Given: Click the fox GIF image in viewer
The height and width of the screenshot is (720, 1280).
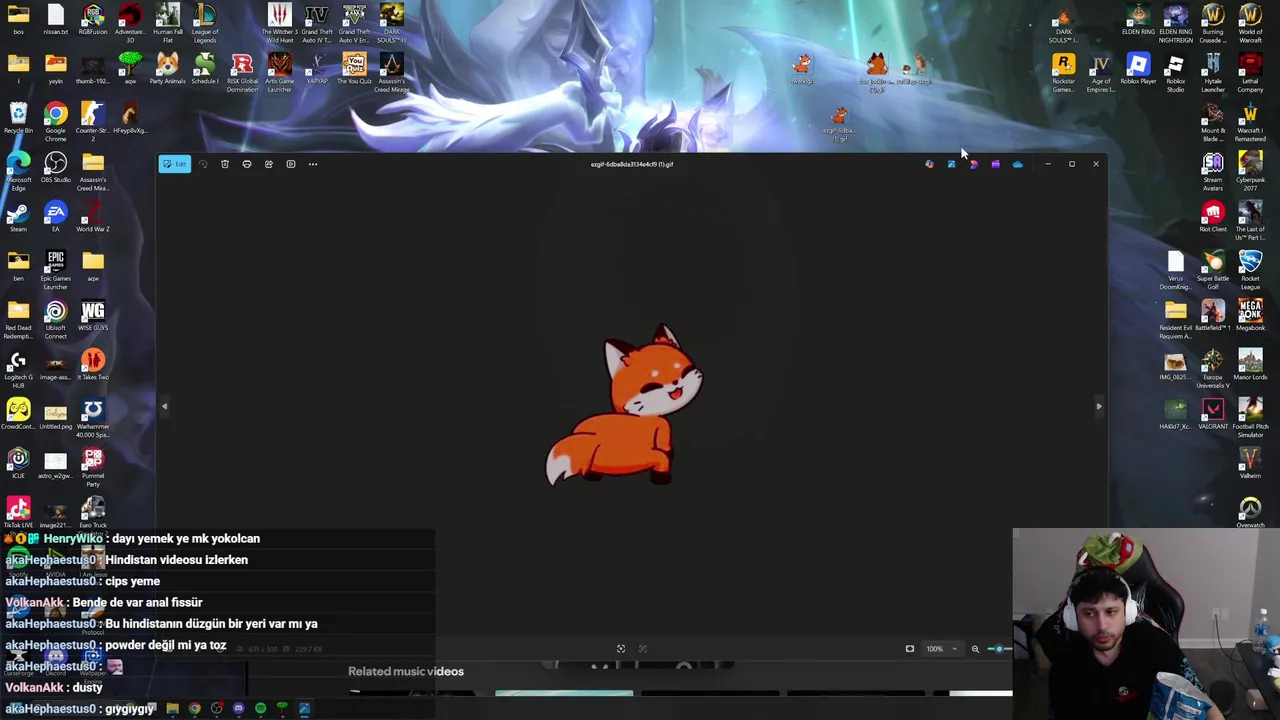Looking at the screenshot, I should click(625, 405).
